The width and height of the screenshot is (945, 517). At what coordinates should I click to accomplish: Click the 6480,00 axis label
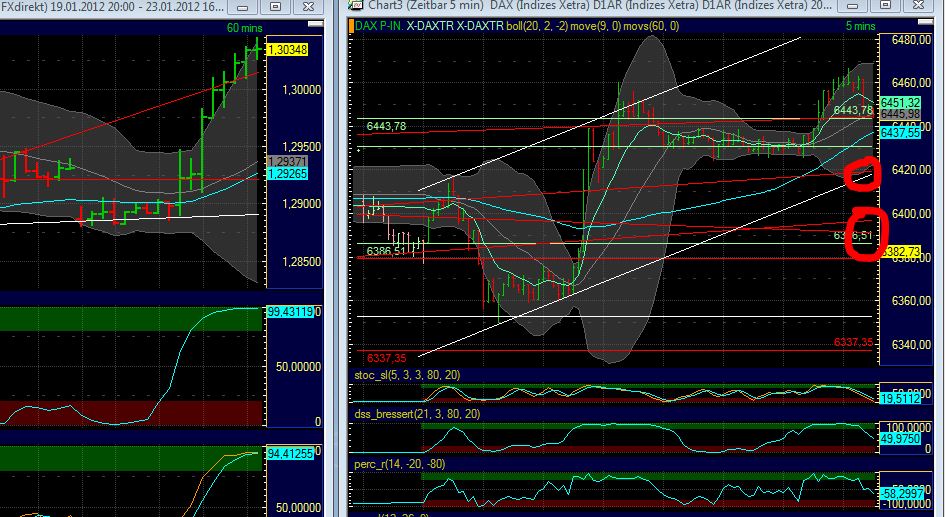tap(911, 40)
